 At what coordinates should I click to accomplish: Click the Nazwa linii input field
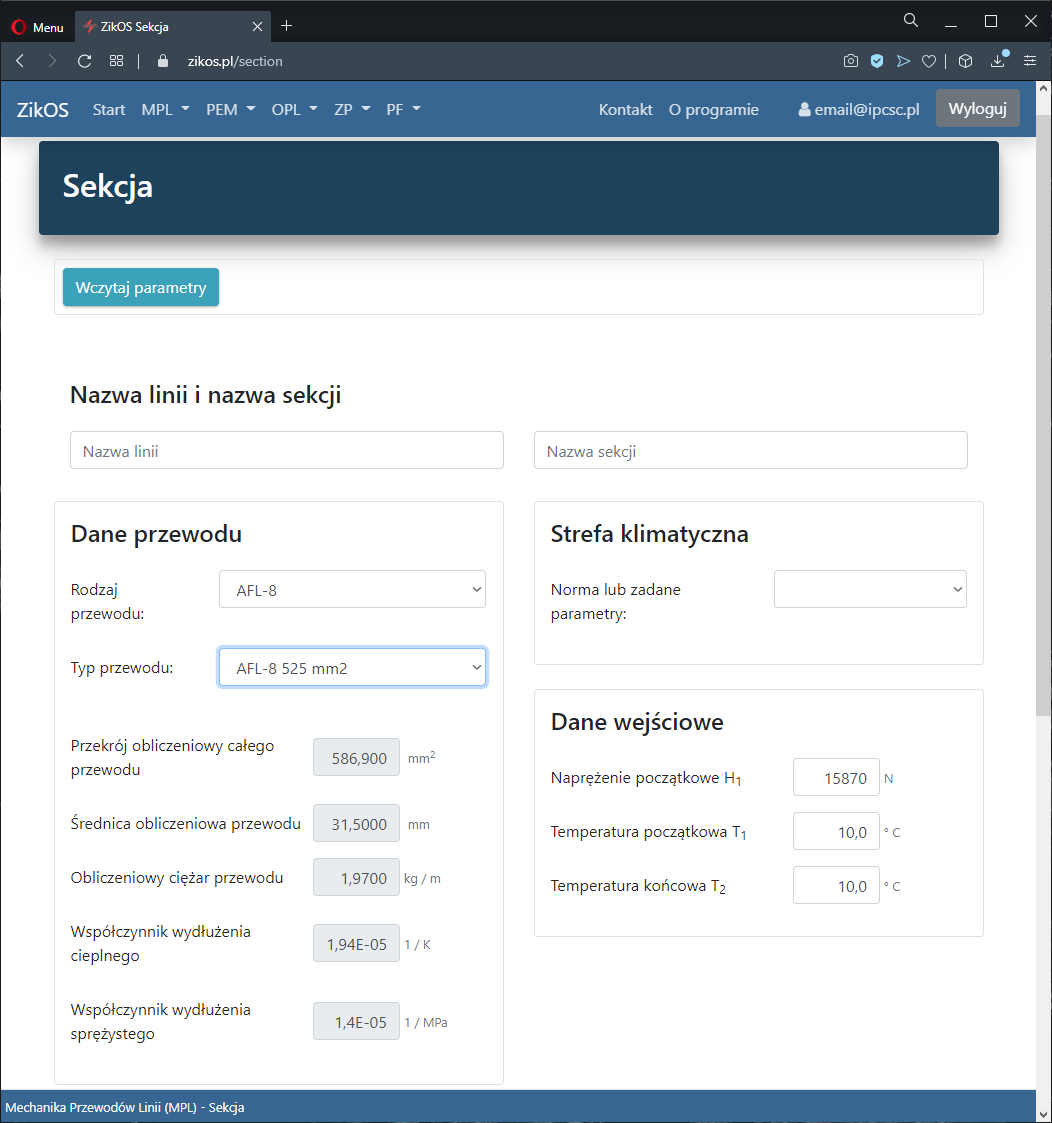click(287, 450)
